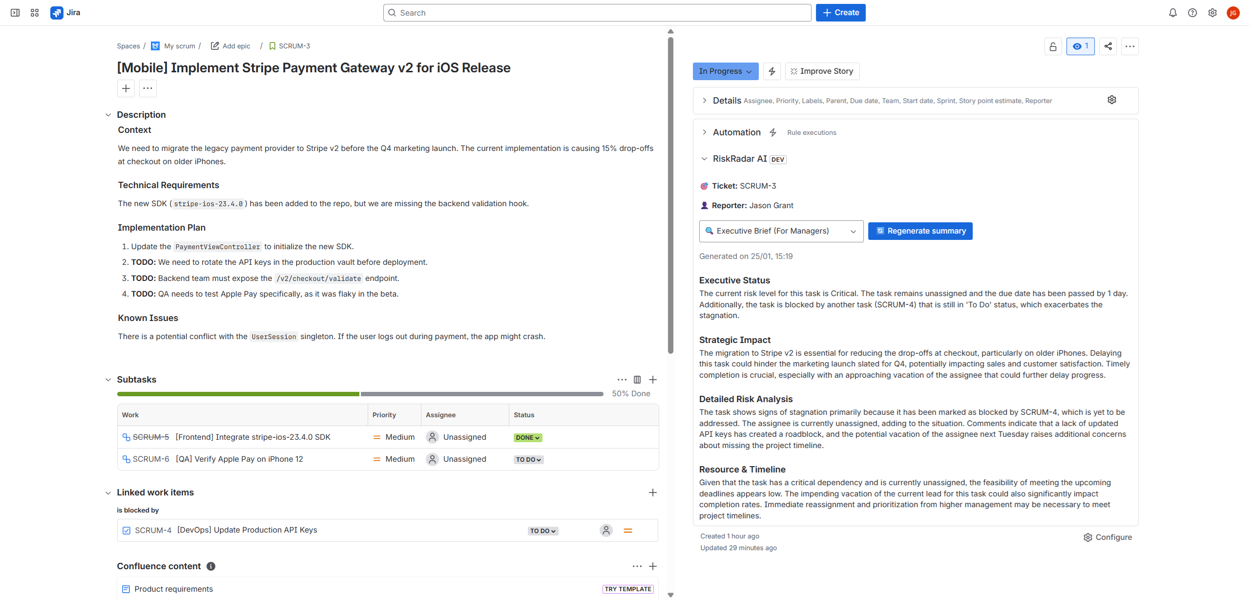Click the Regenerate summary button
This screenshot has height=600, width=1250.
(920, 231)
